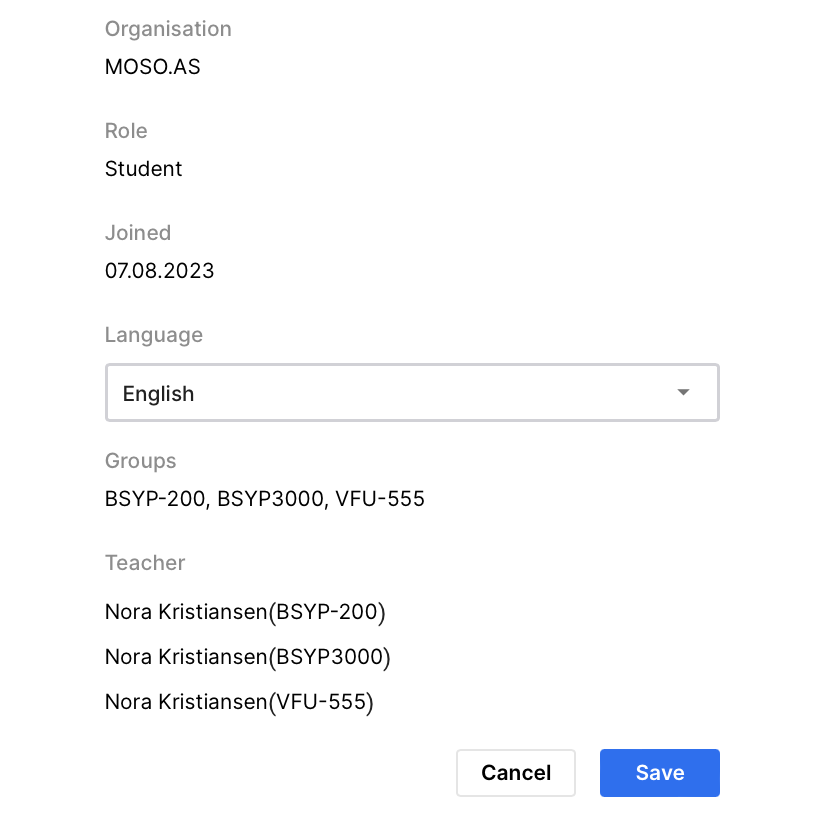Open the Language dropdown showing English
This screenshot has width=820, height=824.
click(x=411, y=393)
